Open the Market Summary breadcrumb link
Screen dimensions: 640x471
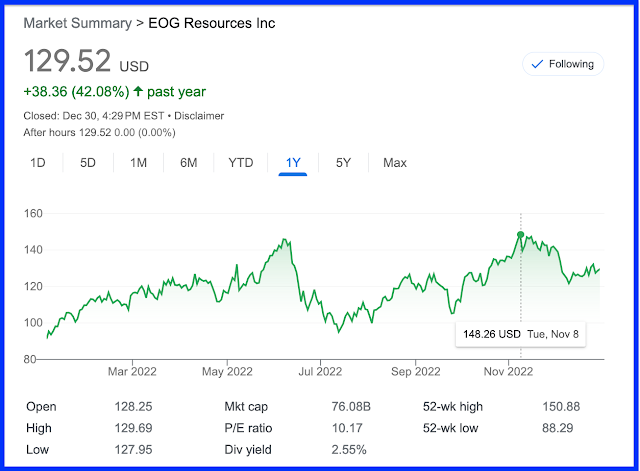[x=78, y=23]
